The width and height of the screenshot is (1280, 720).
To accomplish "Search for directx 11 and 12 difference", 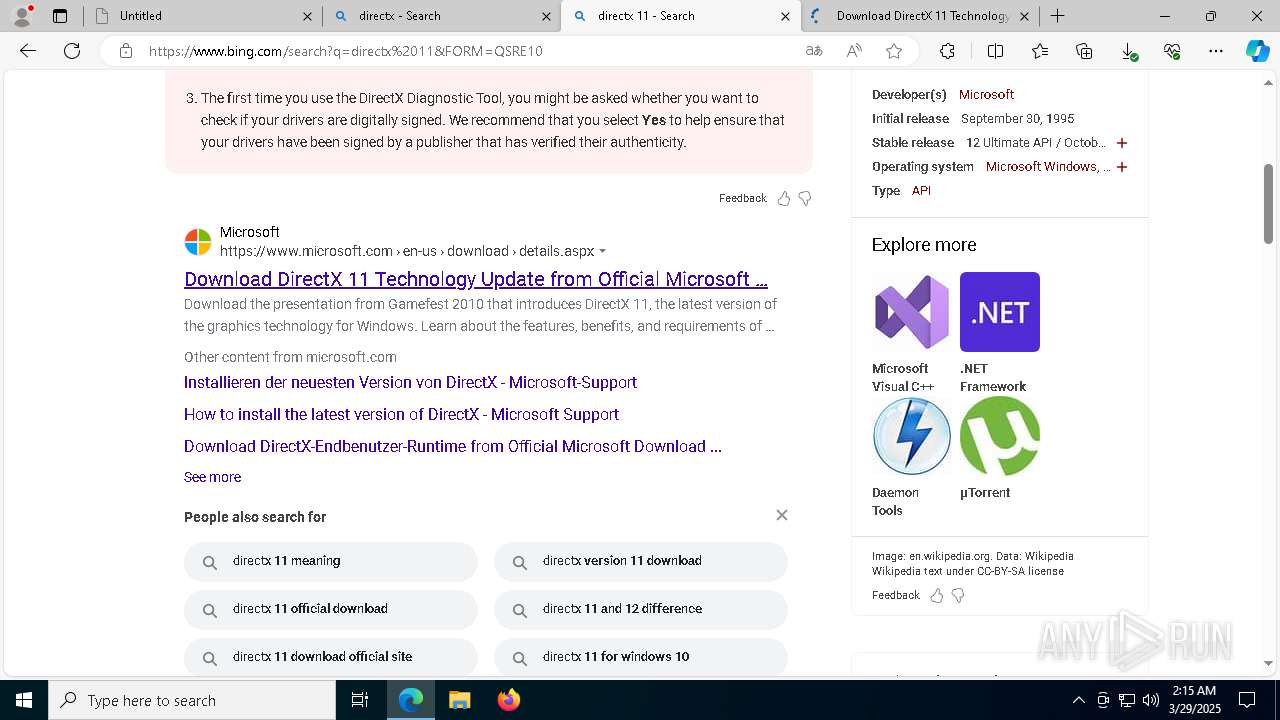I will click(x=641, y=609).
